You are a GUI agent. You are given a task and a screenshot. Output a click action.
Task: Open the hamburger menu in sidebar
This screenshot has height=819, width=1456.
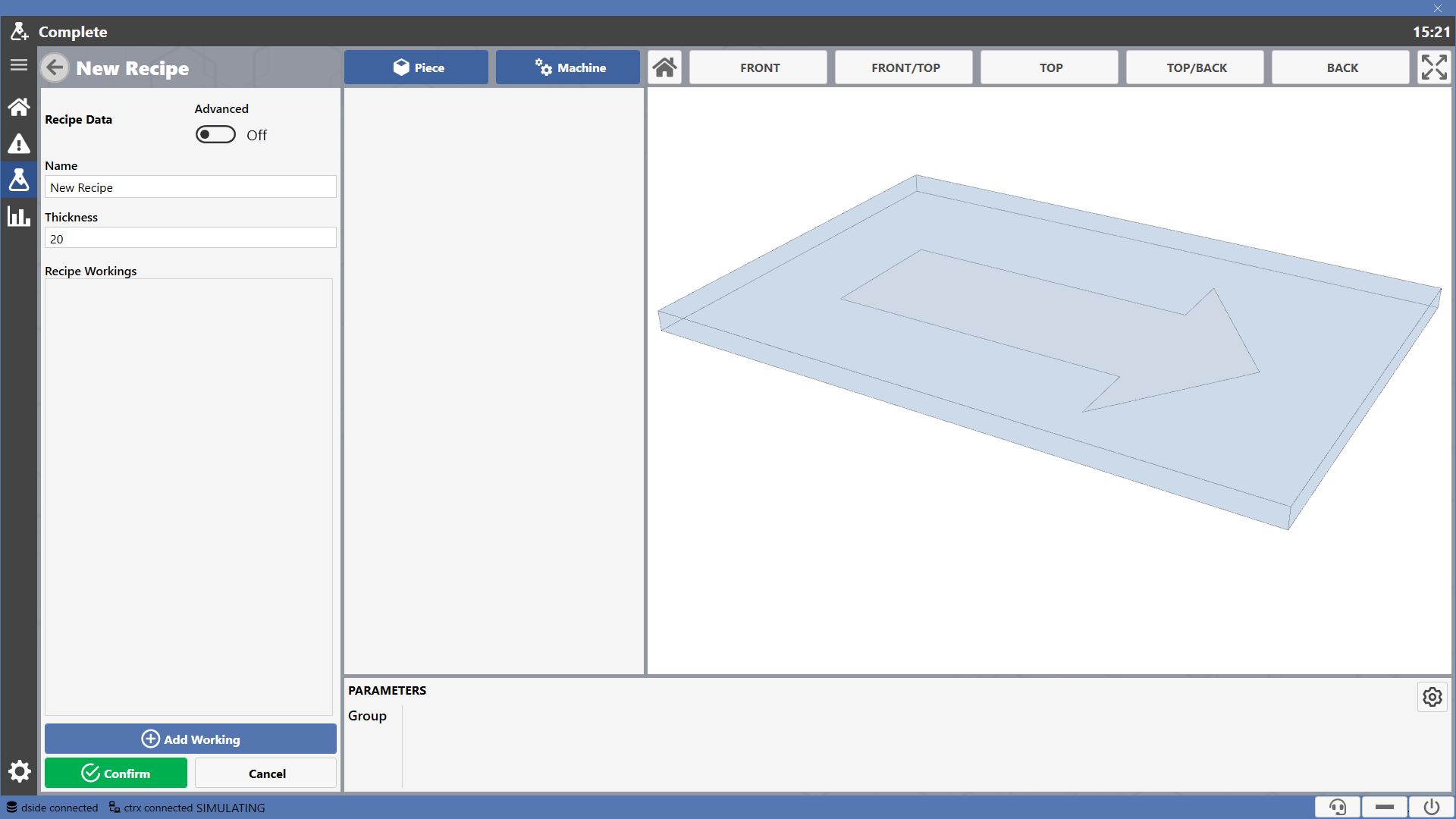(x=19, y=65)
